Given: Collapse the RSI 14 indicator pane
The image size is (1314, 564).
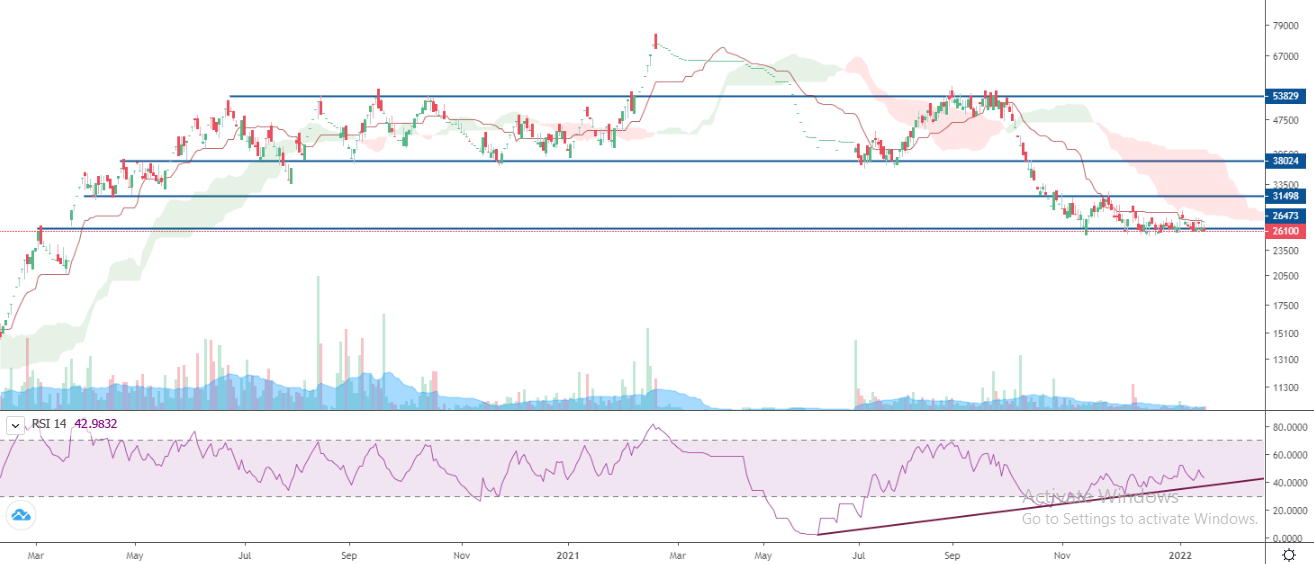Looking at the screenshot, I should pos(14,424).
